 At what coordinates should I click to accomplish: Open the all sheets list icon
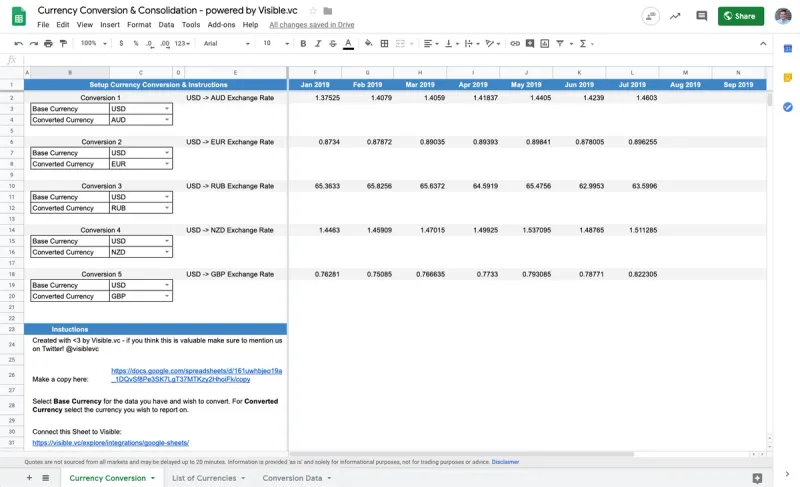(x=45, y=478)
